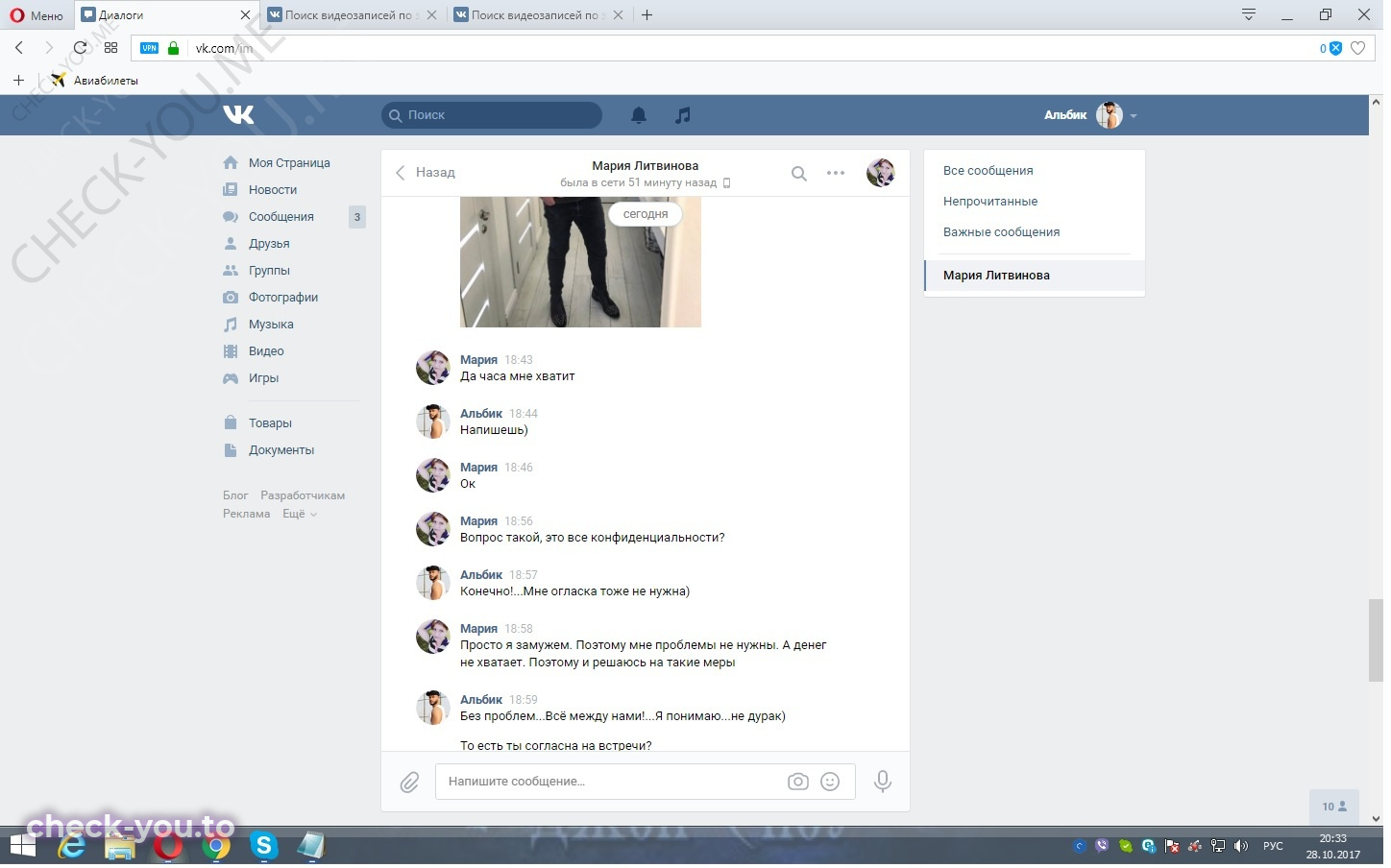Add page to bookmarks with the heart icon
This screenshot has width=1391, height=868.
tap(1358, 48)
